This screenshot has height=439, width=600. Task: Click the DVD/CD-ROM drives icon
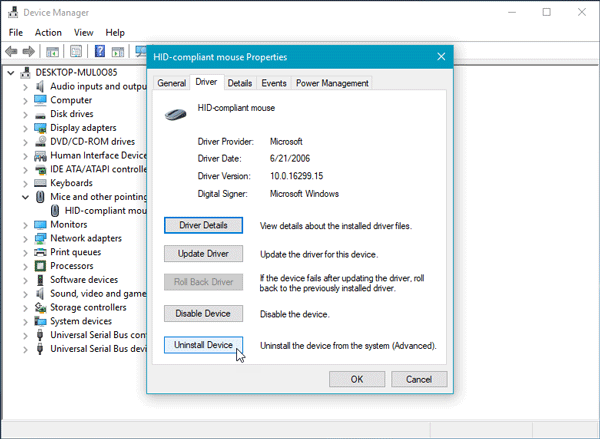pyautogui.click(x=40, y=142)
